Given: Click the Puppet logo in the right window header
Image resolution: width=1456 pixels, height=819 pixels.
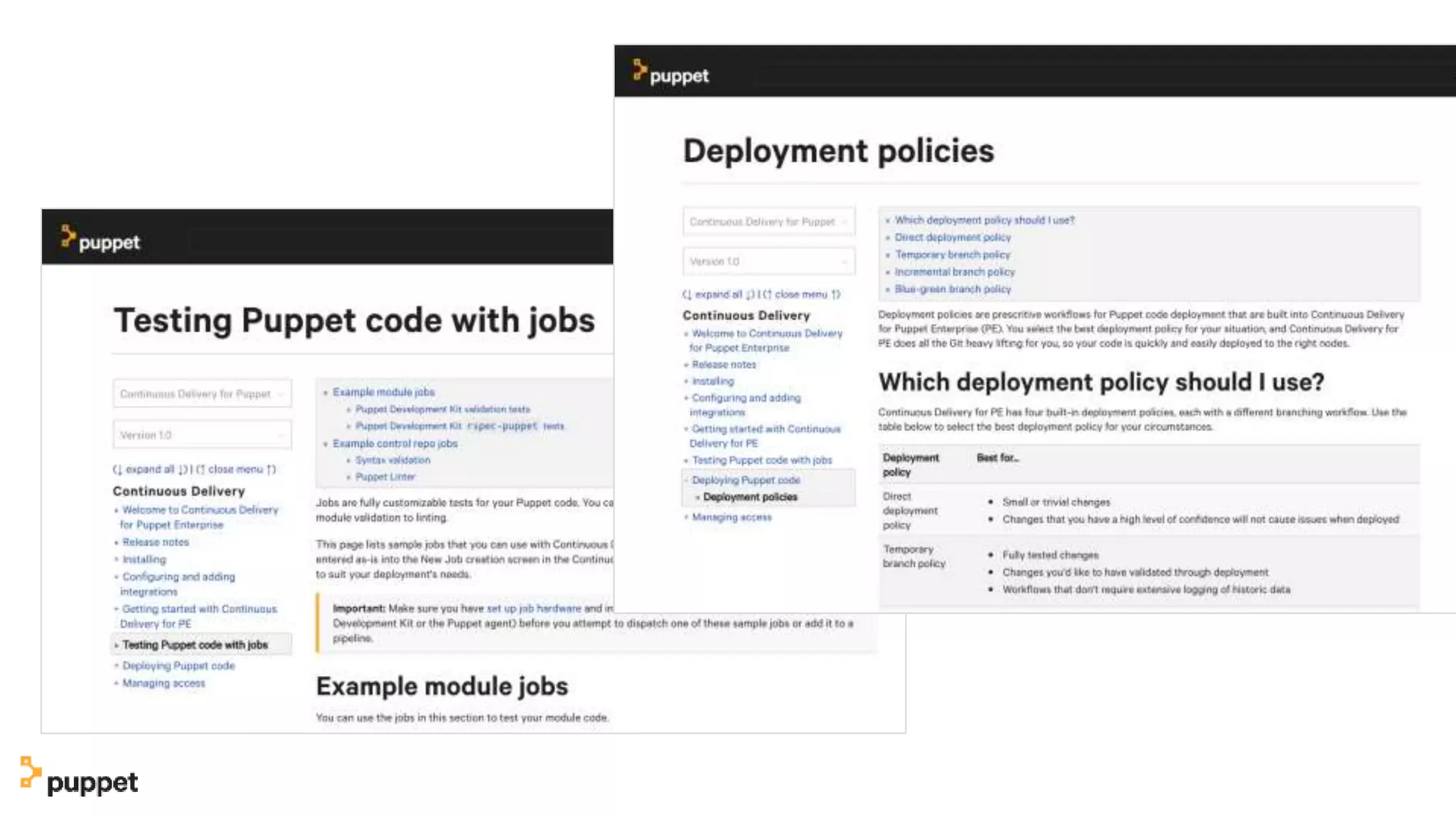Looking at the screenshot, I should coord(670,73).
